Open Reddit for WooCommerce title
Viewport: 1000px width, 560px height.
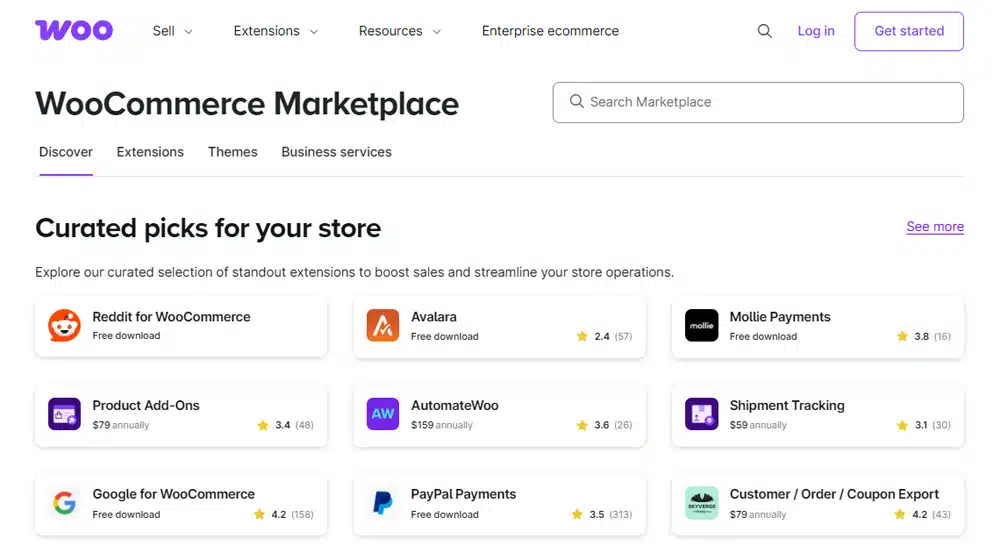[x=172, y=316]
